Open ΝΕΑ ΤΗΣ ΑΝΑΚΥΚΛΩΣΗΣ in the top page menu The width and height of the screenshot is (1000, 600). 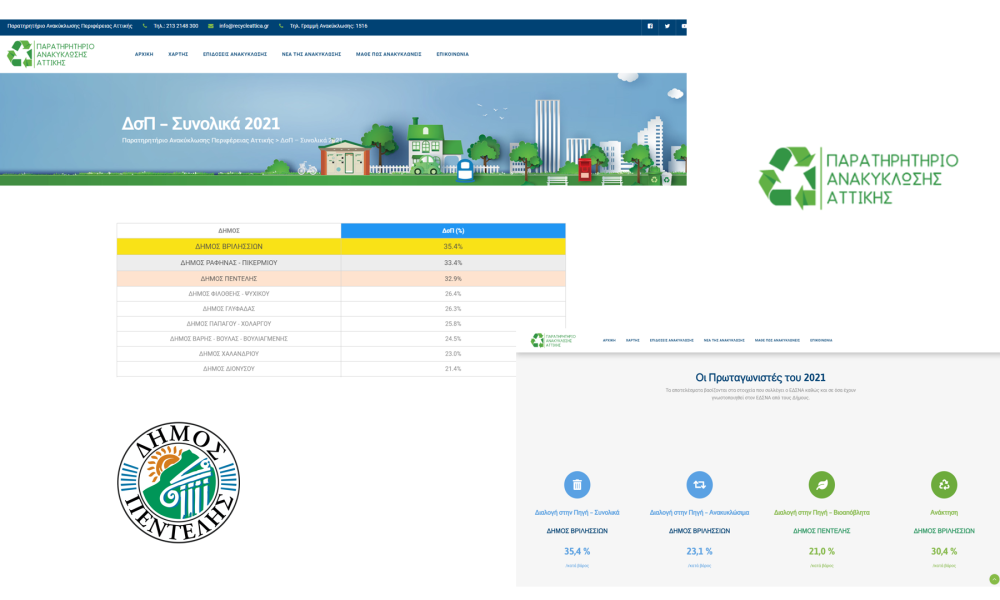(311, 54)
